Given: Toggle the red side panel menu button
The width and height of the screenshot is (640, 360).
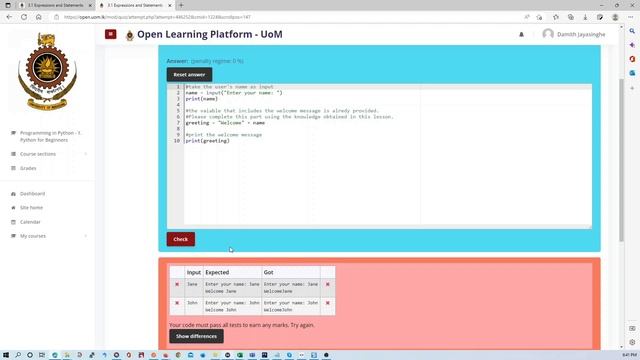Looking at the screenshot, I should tap(110, 34).
